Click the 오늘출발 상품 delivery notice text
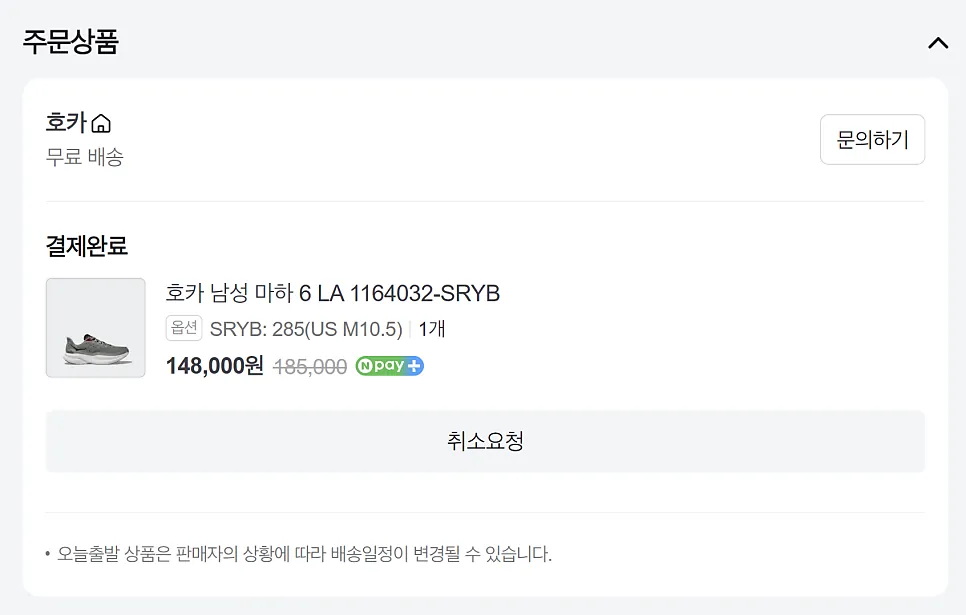 click(x=304, y=553)
